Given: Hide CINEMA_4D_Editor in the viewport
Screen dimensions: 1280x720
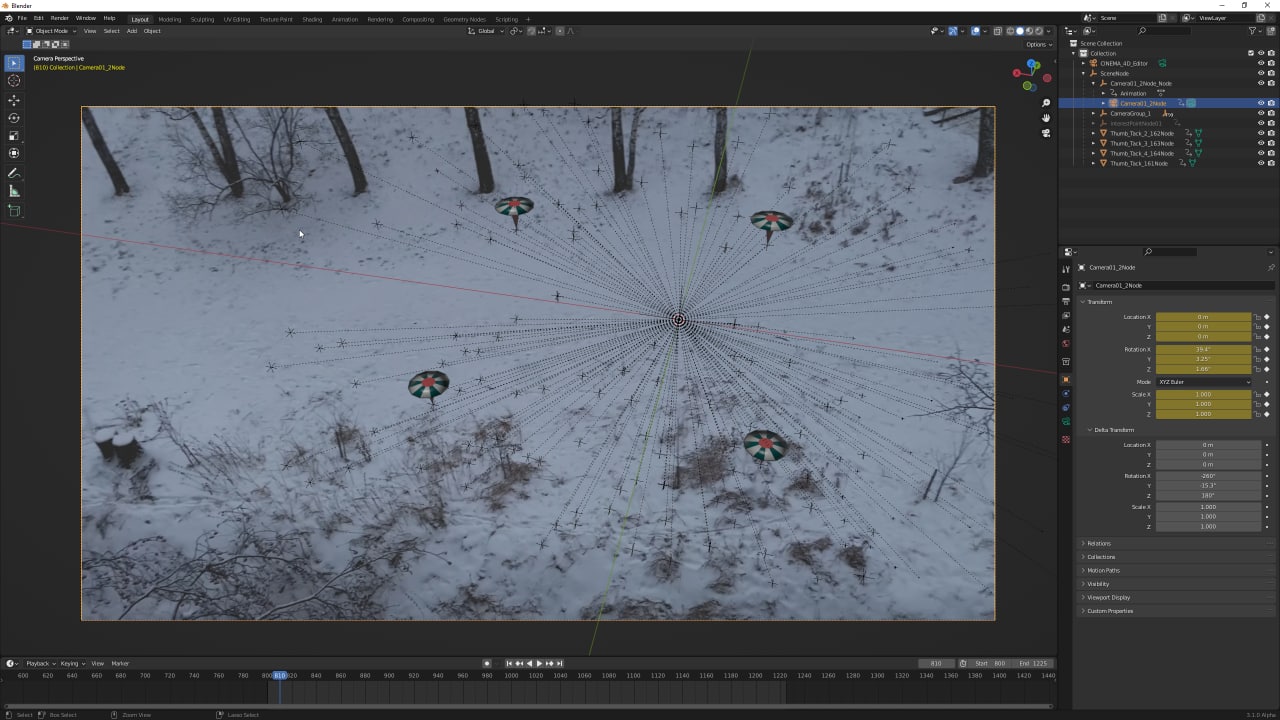Looking at the screenshot, I should click(x=1260, y=63).
